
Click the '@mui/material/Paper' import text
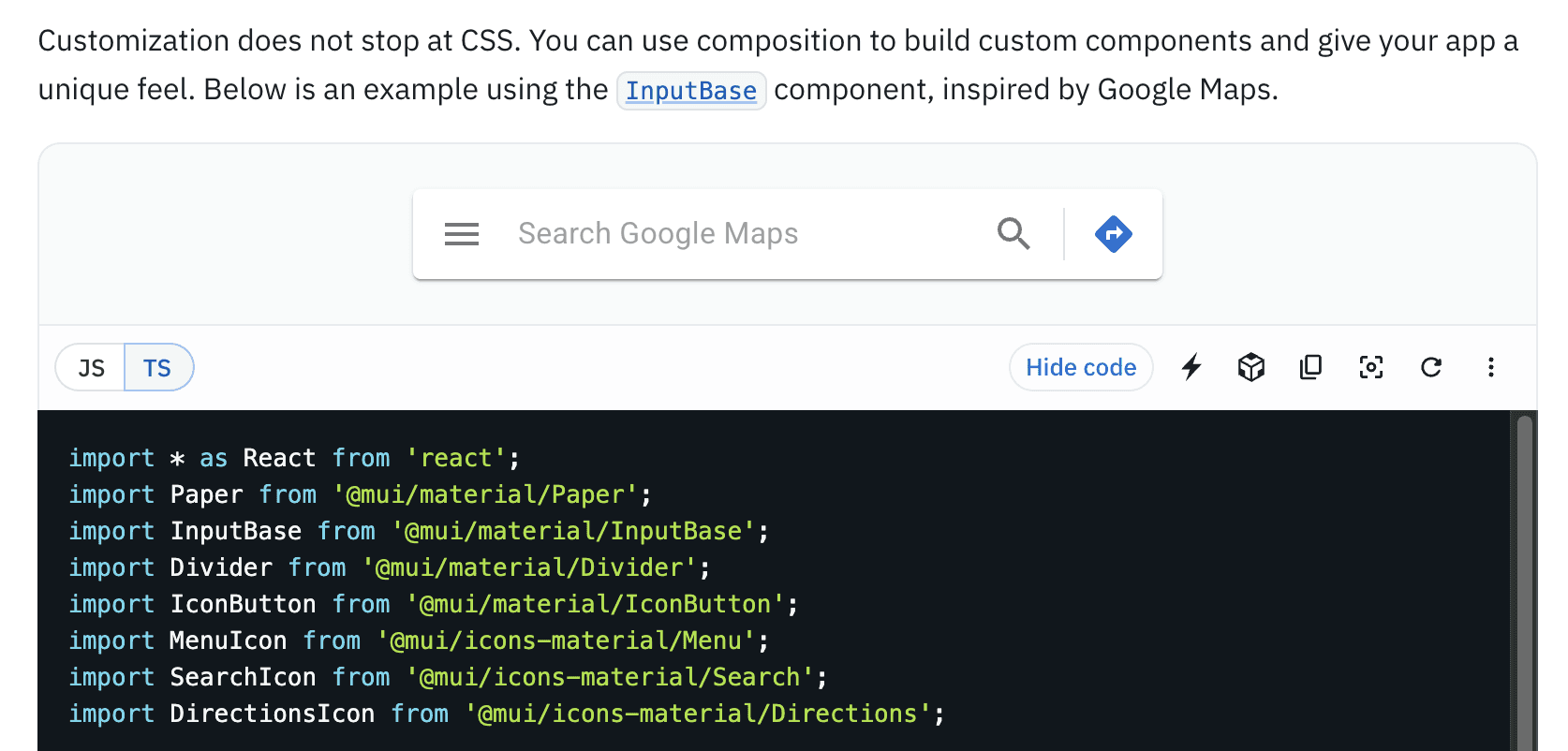[486, 494]
